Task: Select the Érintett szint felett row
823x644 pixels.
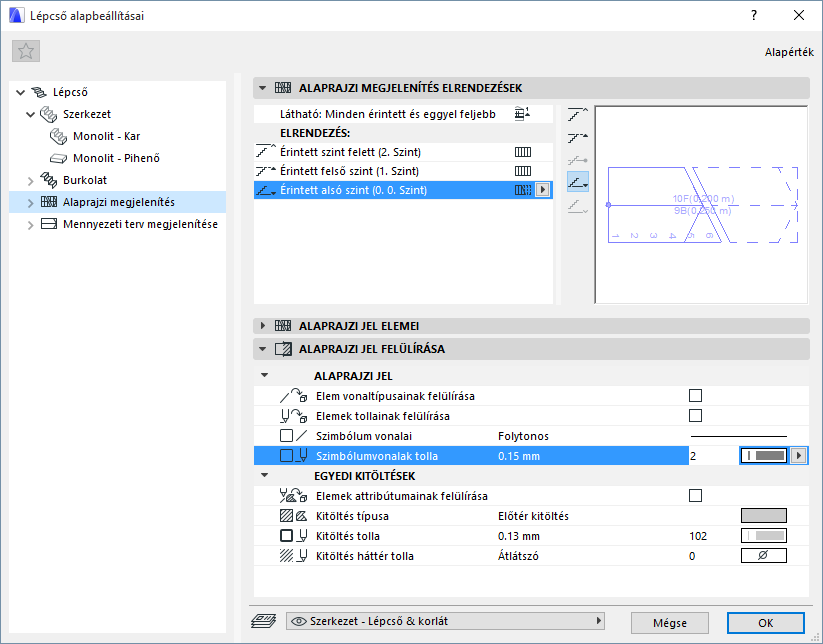Action: (403, 152)
